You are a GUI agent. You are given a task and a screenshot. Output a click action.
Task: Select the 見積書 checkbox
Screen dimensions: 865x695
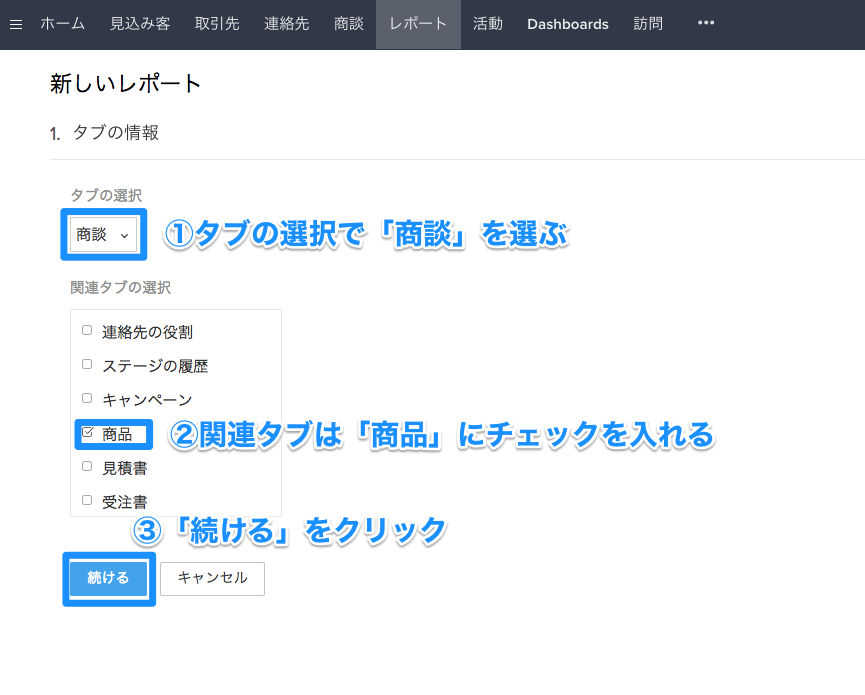coord(87,466)
